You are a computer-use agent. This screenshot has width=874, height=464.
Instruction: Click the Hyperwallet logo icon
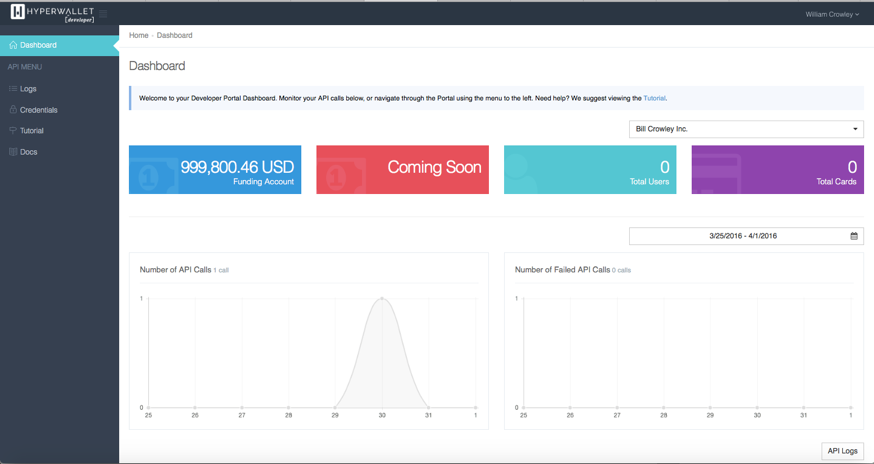17,13
